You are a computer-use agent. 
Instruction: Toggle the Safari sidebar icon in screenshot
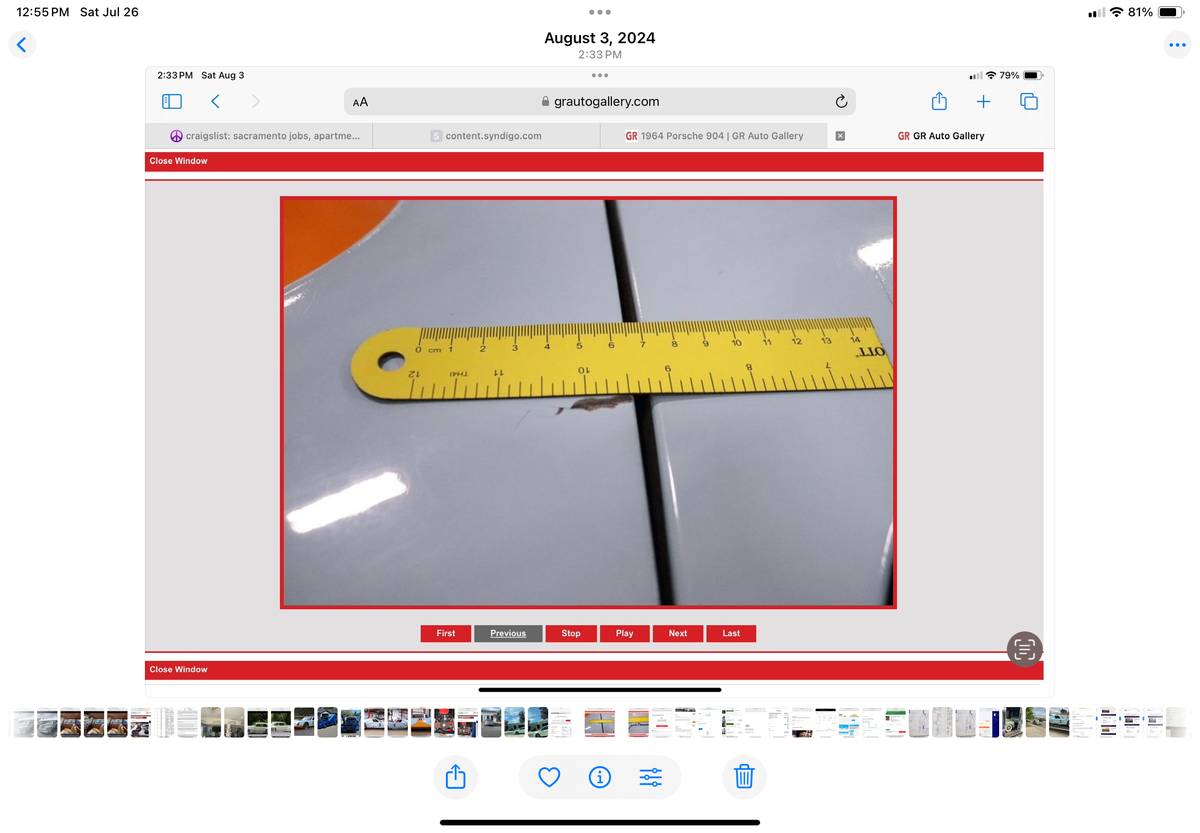(x=172, y=101)
